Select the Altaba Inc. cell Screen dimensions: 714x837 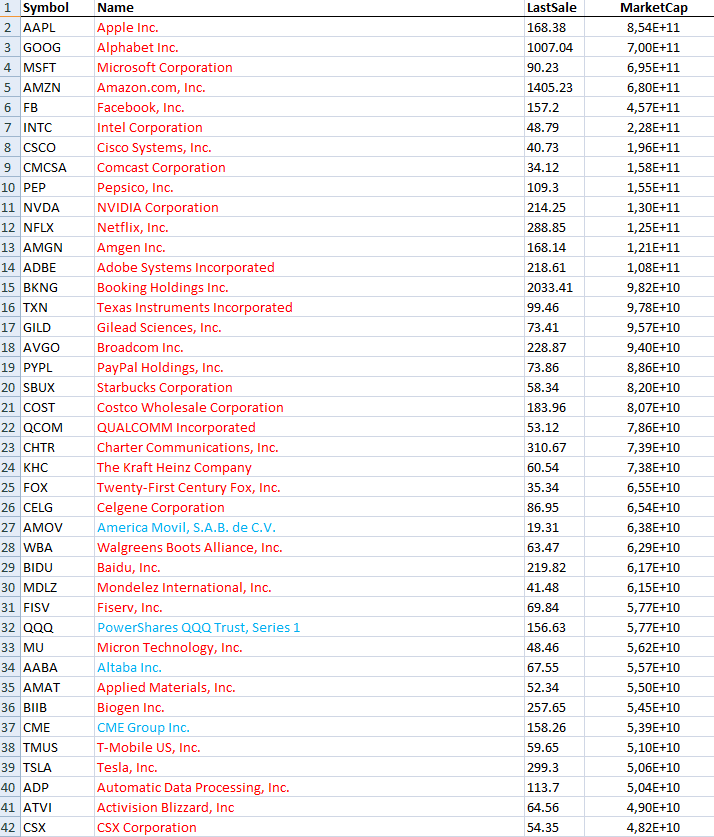pos(310,667)
